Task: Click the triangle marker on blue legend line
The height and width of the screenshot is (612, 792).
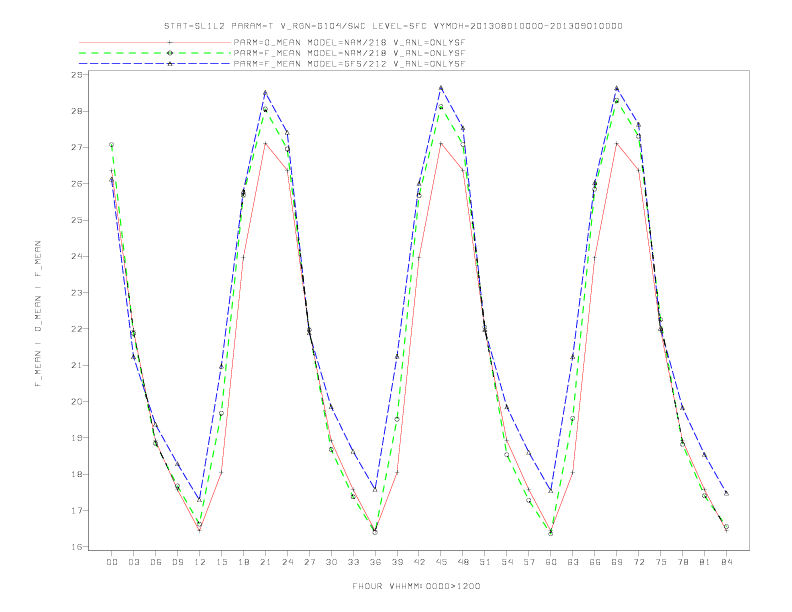Action: [x=170, y=64]
